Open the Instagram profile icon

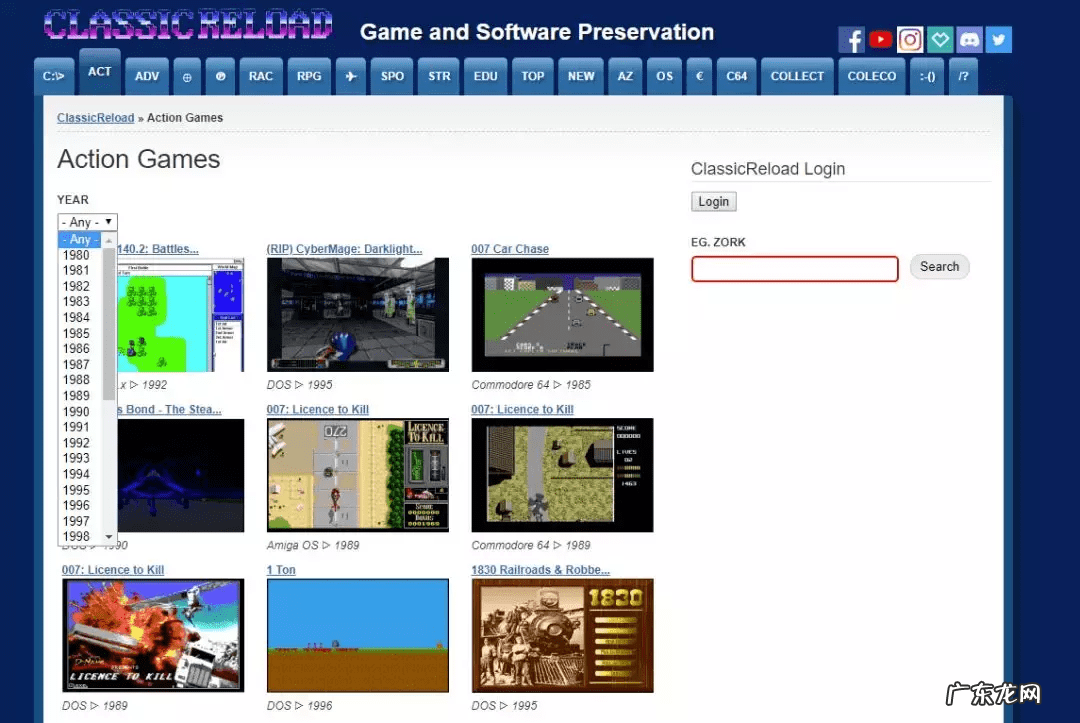pyautogui.click(x=910, y=40)
